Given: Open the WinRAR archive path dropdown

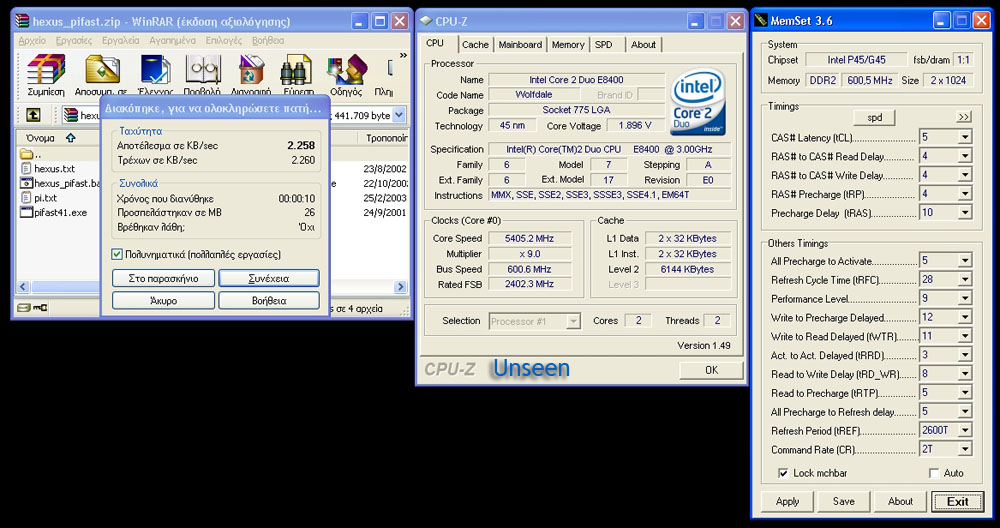Looking at the screenshot, I should click(x=399, y=115).
